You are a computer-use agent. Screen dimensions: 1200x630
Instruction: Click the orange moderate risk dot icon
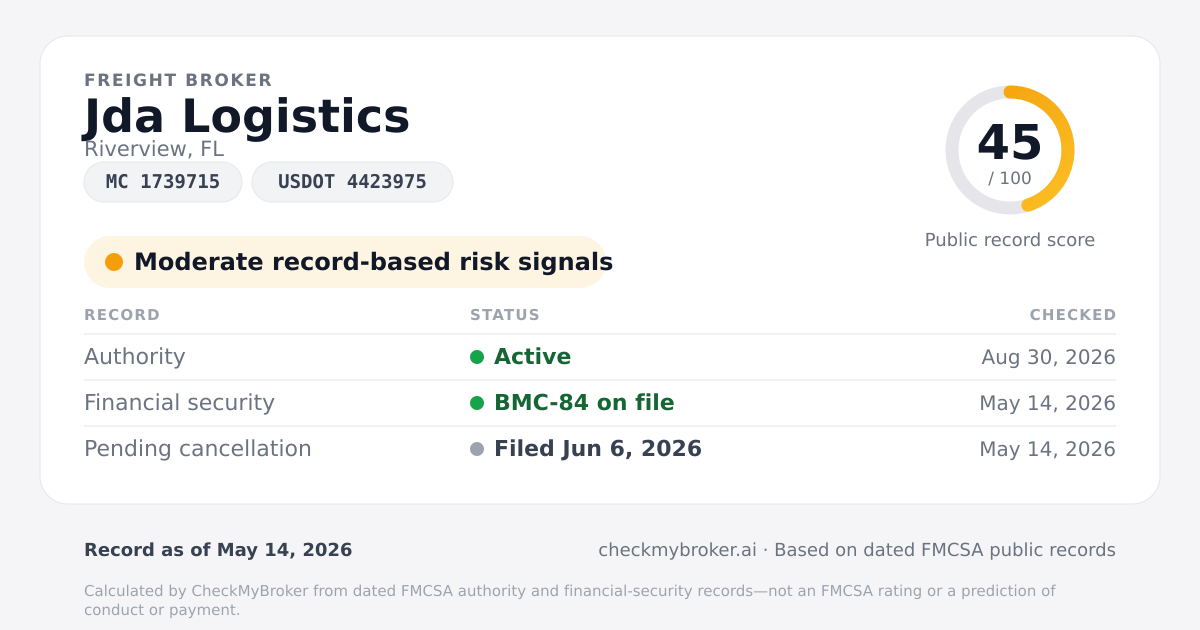[114, 262]
